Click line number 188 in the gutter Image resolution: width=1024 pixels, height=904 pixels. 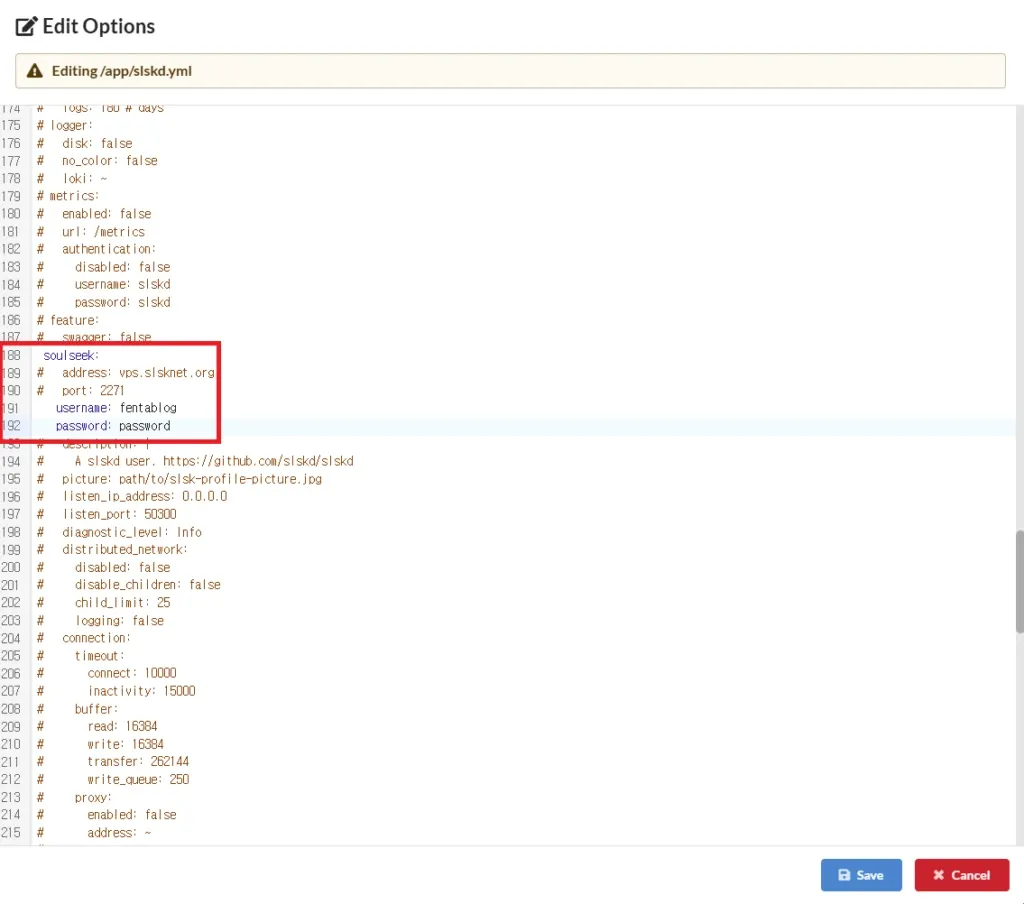tap(11, 354)
